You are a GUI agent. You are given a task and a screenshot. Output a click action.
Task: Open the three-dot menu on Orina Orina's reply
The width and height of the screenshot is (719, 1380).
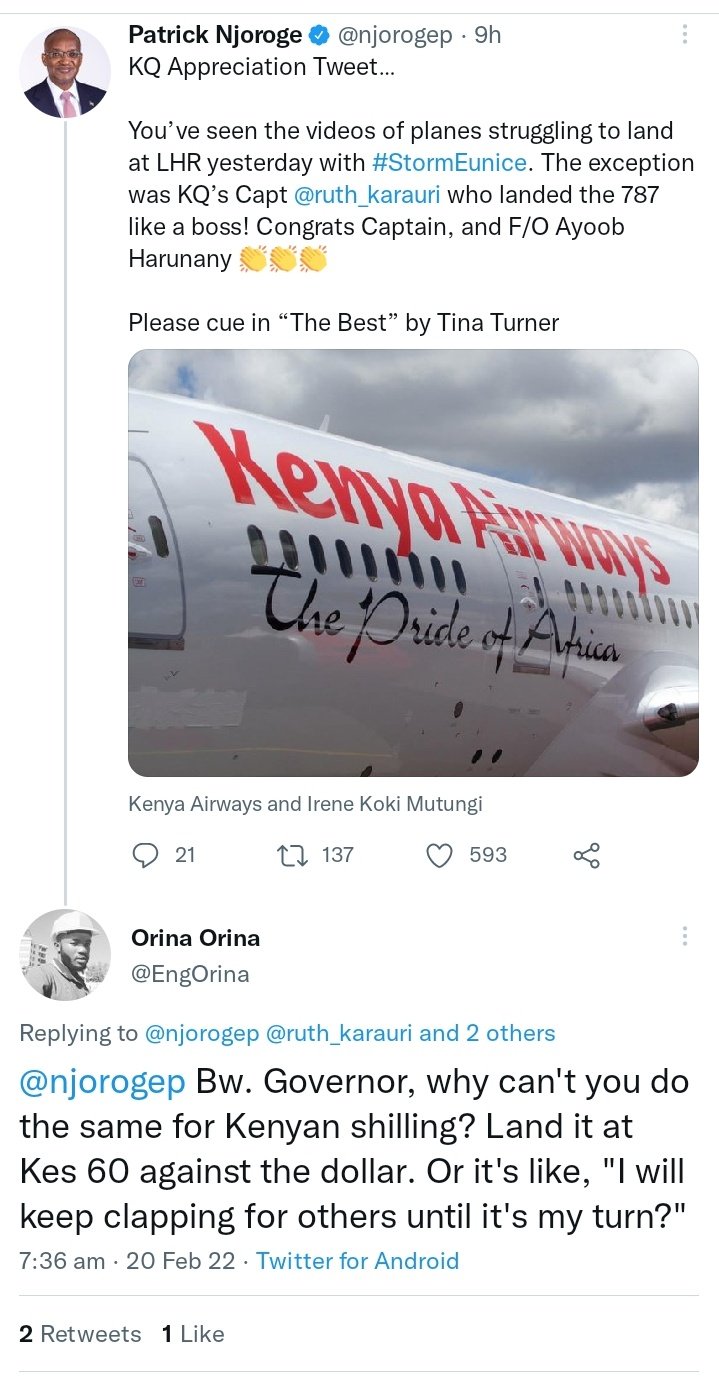point(685,936)
